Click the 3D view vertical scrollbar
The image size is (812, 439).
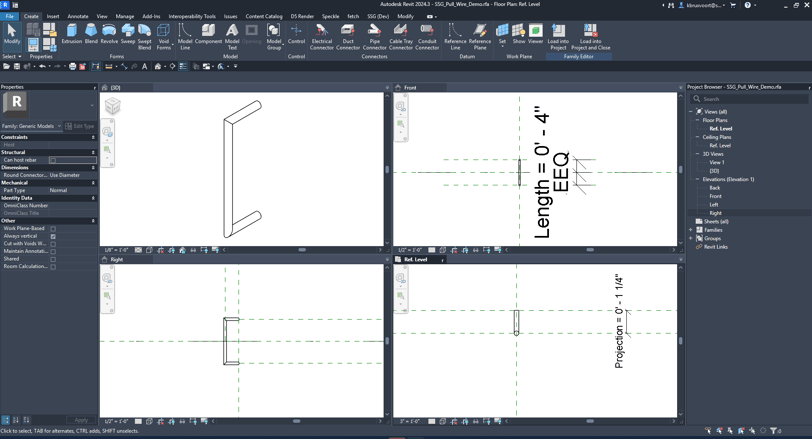coord(387,170)
